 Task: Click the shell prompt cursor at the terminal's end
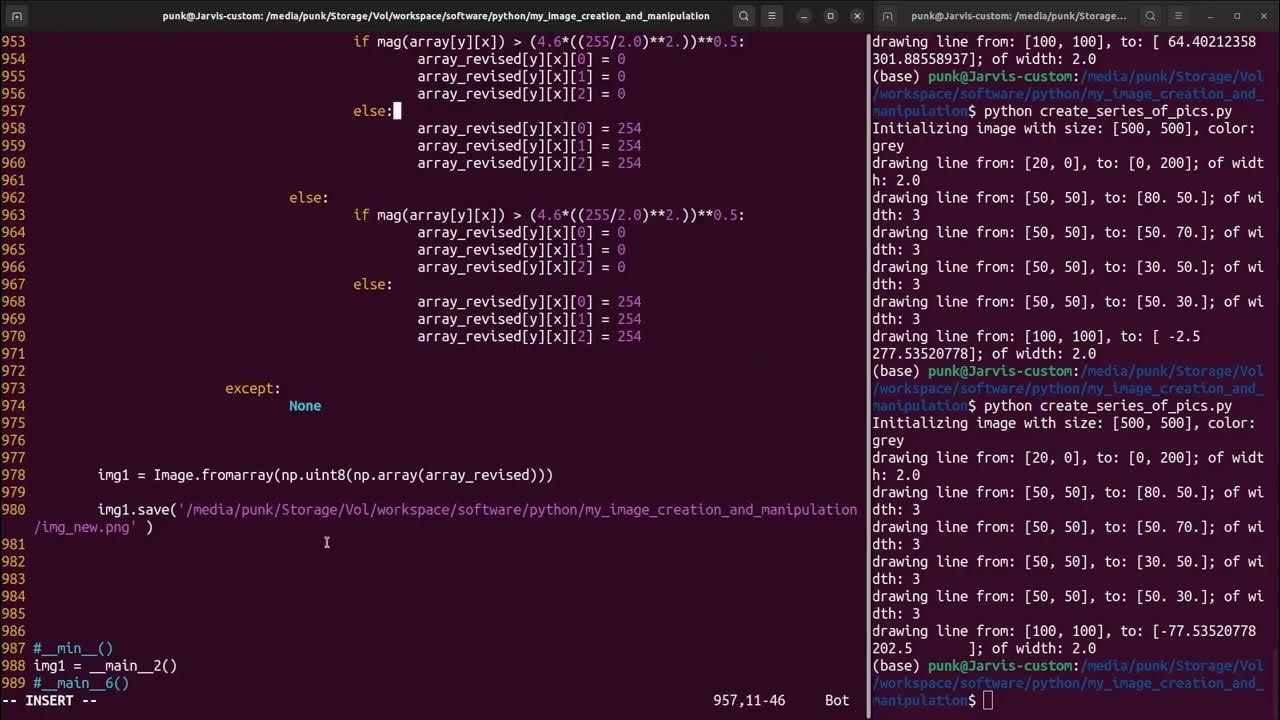tap(988, 700)
